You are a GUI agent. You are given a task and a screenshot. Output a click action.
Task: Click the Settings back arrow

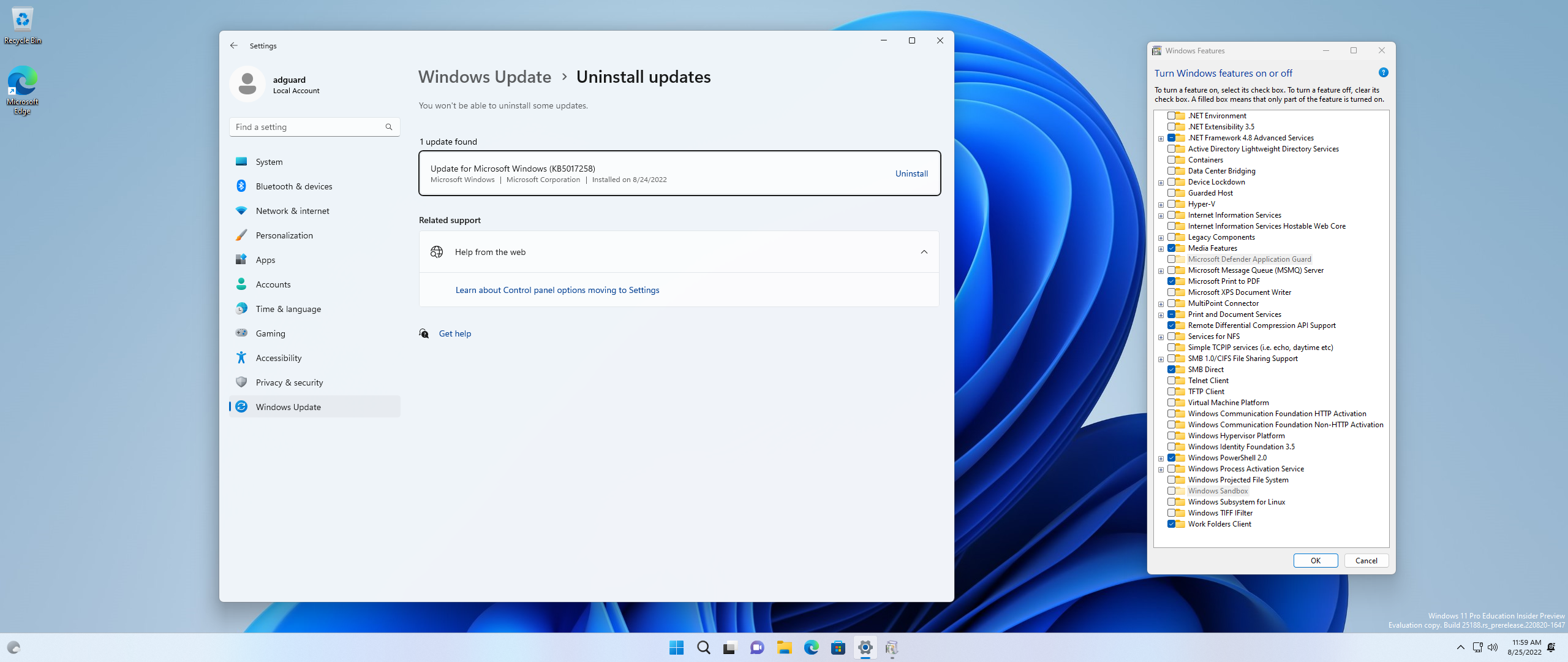pyautogui.click(x=234, y=45)
